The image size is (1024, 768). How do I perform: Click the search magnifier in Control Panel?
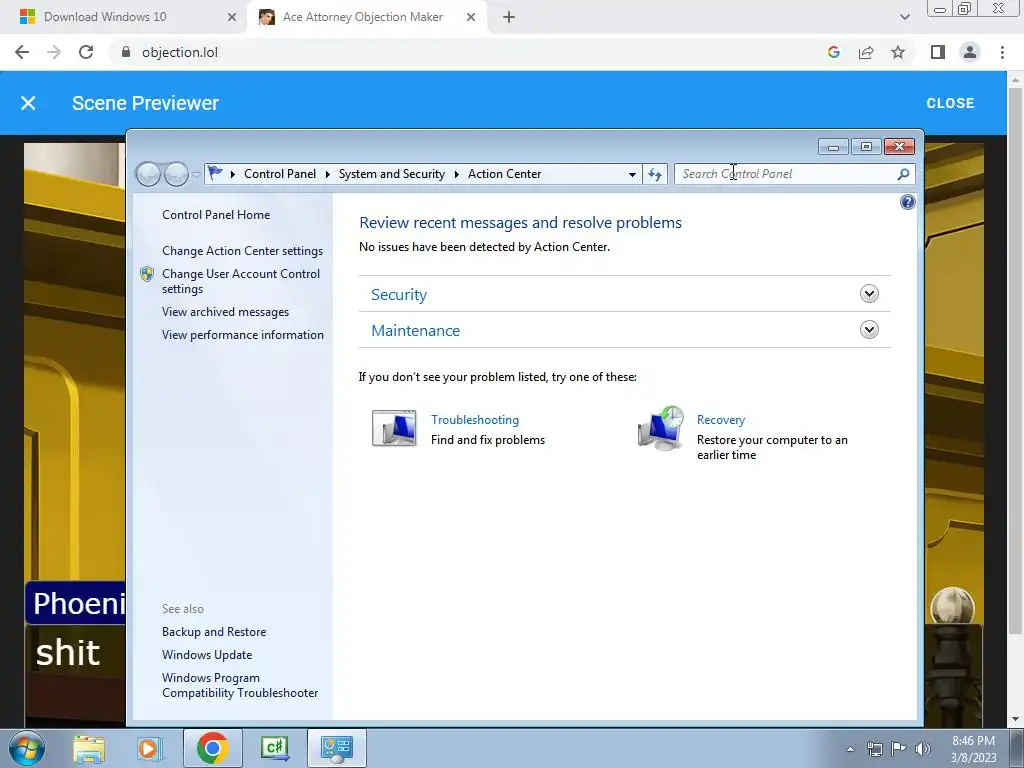point(903,174)
